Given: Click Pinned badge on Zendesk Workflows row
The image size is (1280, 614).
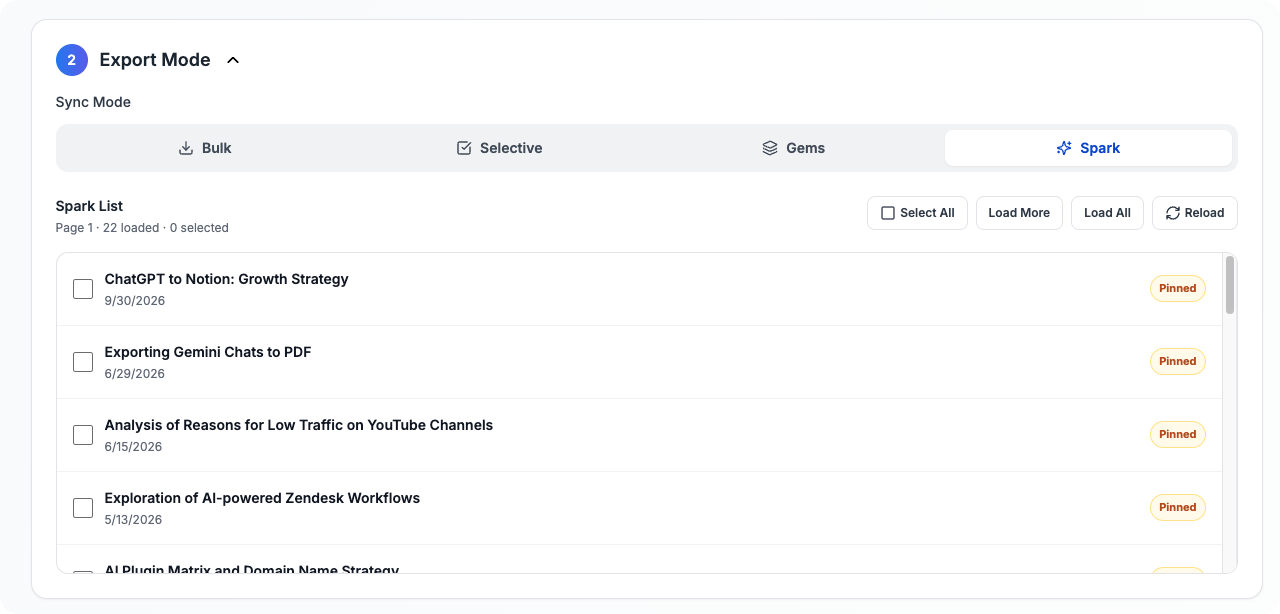Looking at the screenshot, I should pyautogui.click(x=1177, y=508).
